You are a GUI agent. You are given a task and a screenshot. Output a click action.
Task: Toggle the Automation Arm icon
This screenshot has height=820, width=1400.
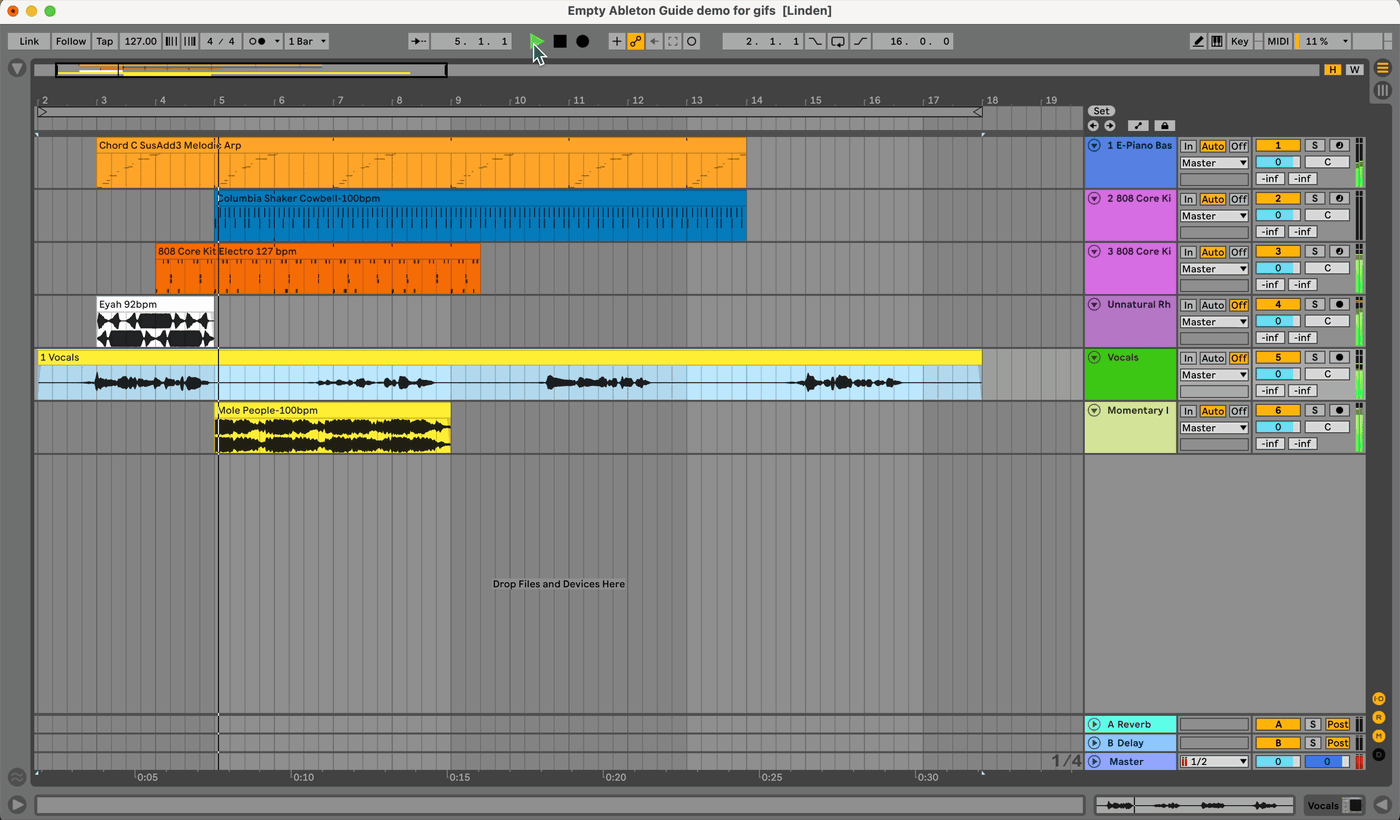tap(635, 41)
